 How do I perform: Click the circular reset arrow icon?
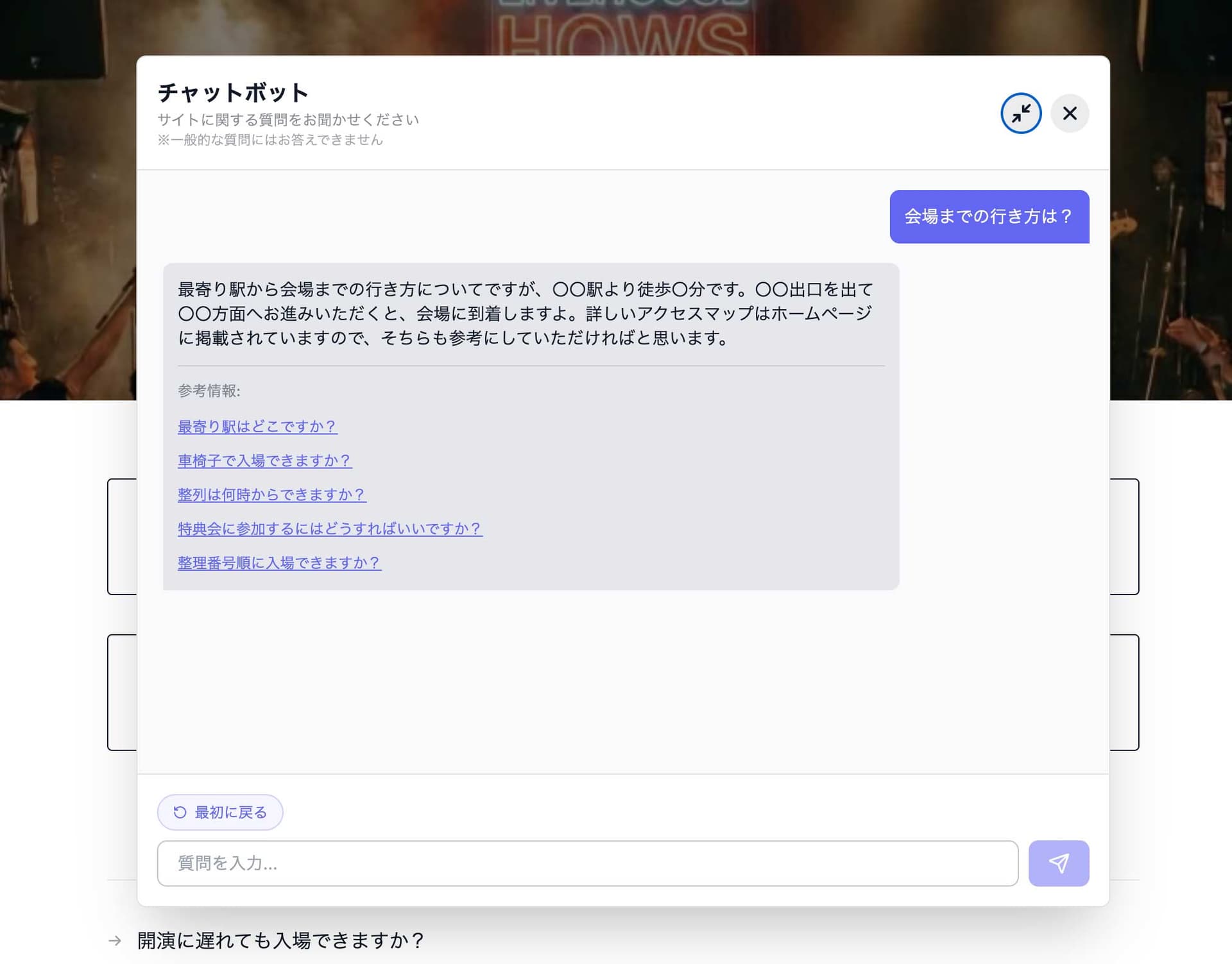180,812
